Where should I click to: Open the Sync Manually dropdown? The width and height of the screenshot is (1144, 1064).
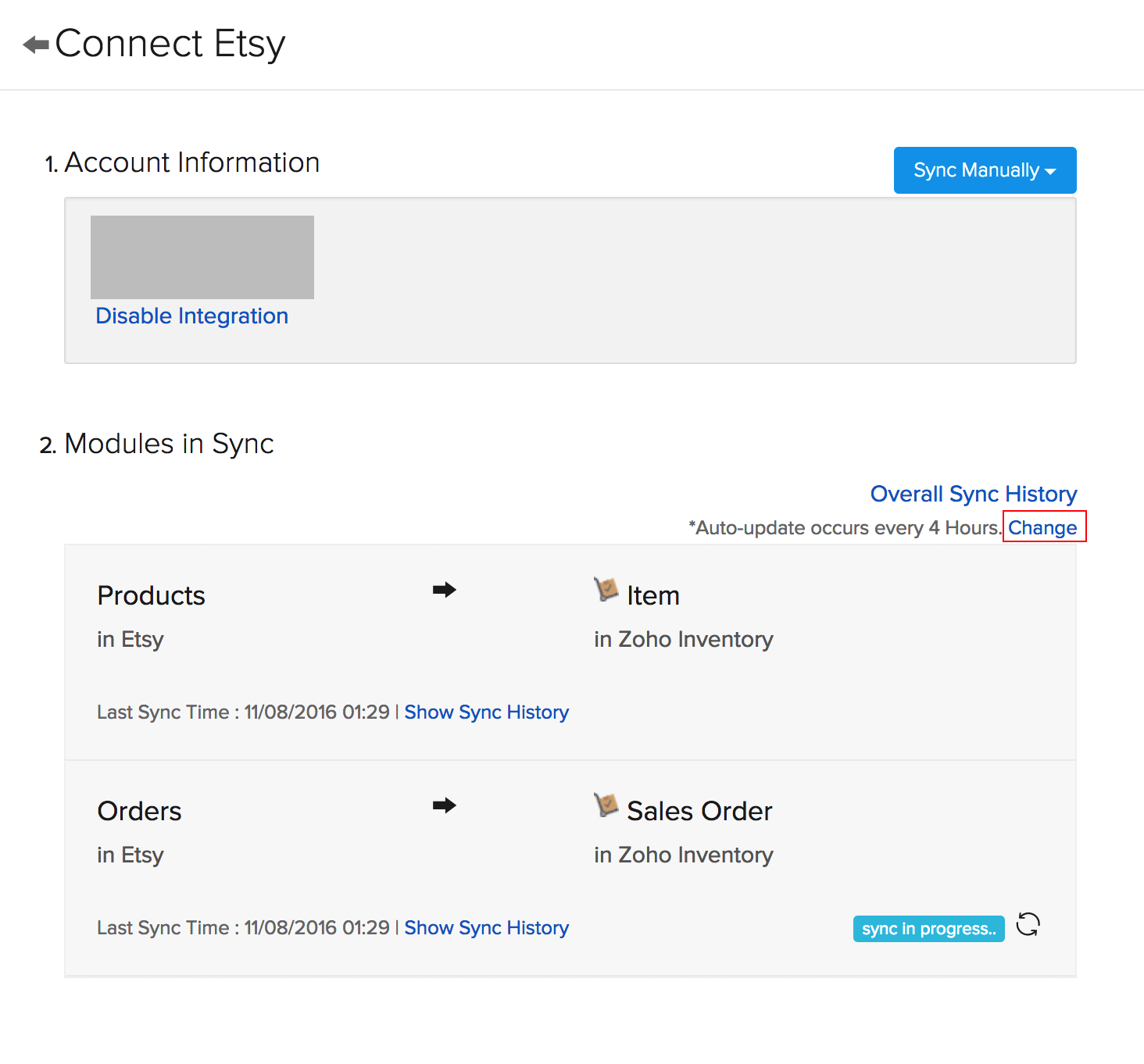pos(985,170)
